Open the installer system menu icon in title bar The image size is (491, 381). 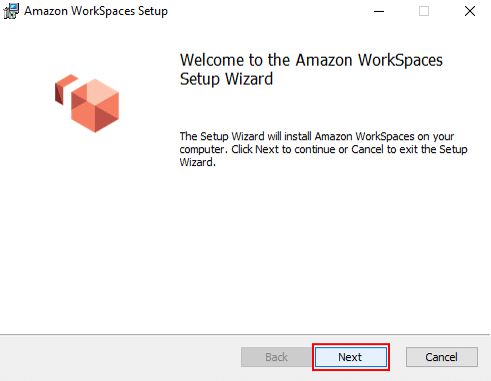(11, 11)
